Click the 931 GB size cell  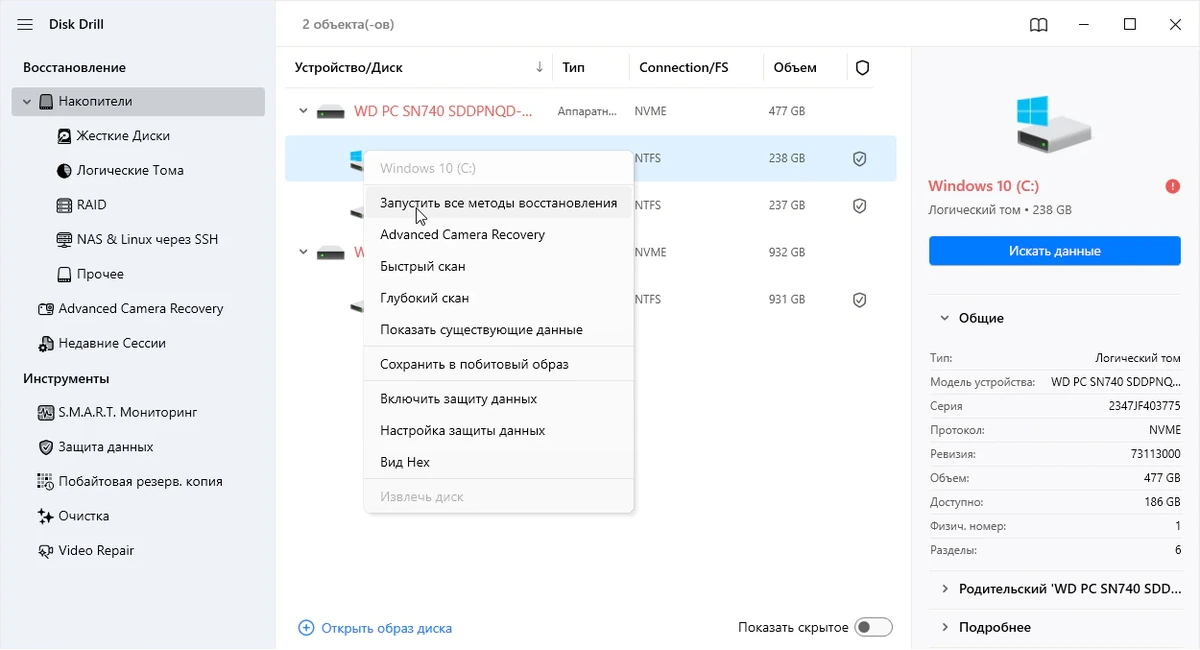click(x=787, y=299)
